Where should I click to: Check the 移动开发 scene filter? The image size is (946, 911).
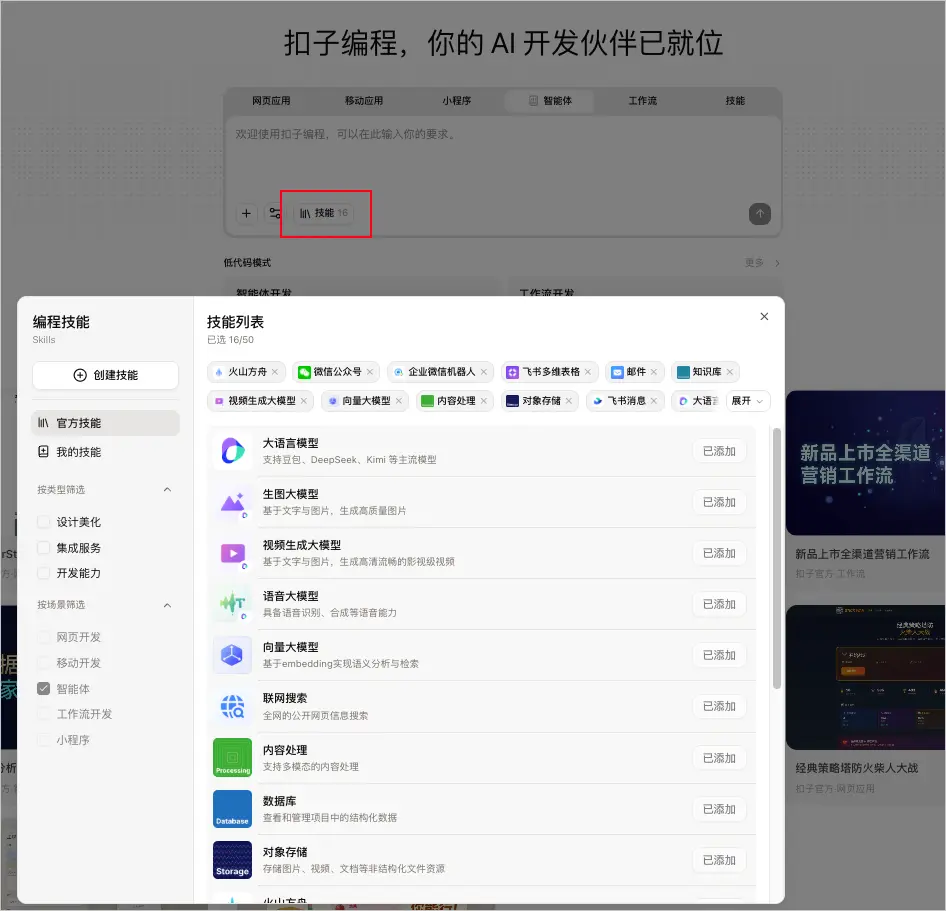pos(43,662)
